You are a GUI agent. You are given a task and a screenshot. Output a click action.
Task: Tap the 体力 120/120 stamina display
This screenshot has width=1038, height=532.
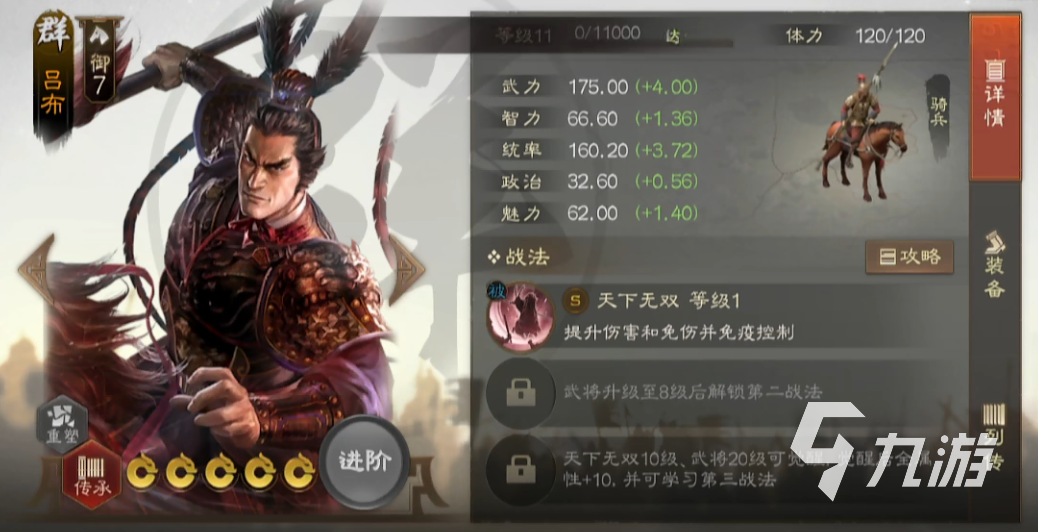click(x=854, y=36)
